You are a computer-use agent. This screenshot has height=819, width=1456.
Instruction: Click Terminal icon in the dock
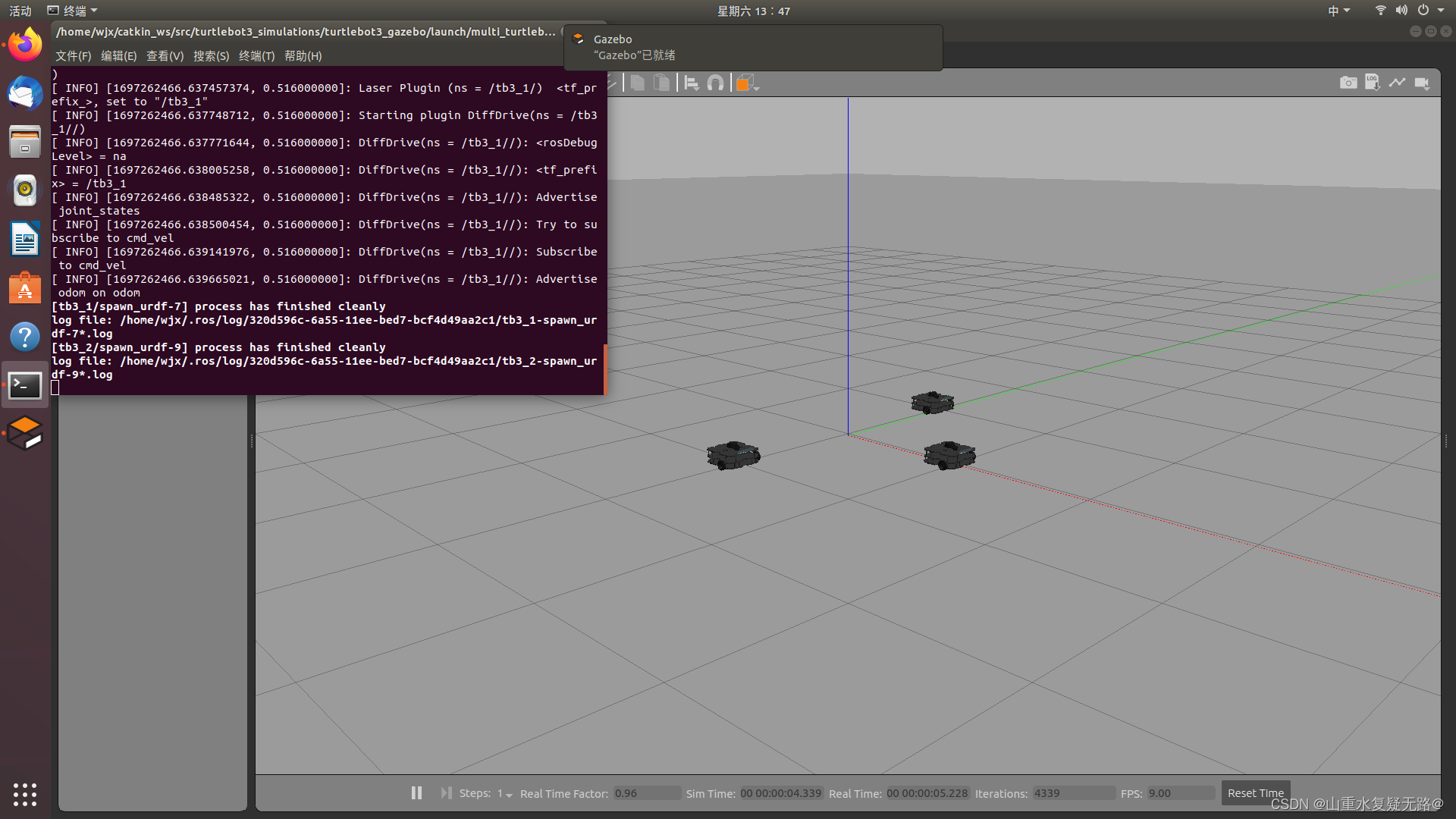pos(25,385)
